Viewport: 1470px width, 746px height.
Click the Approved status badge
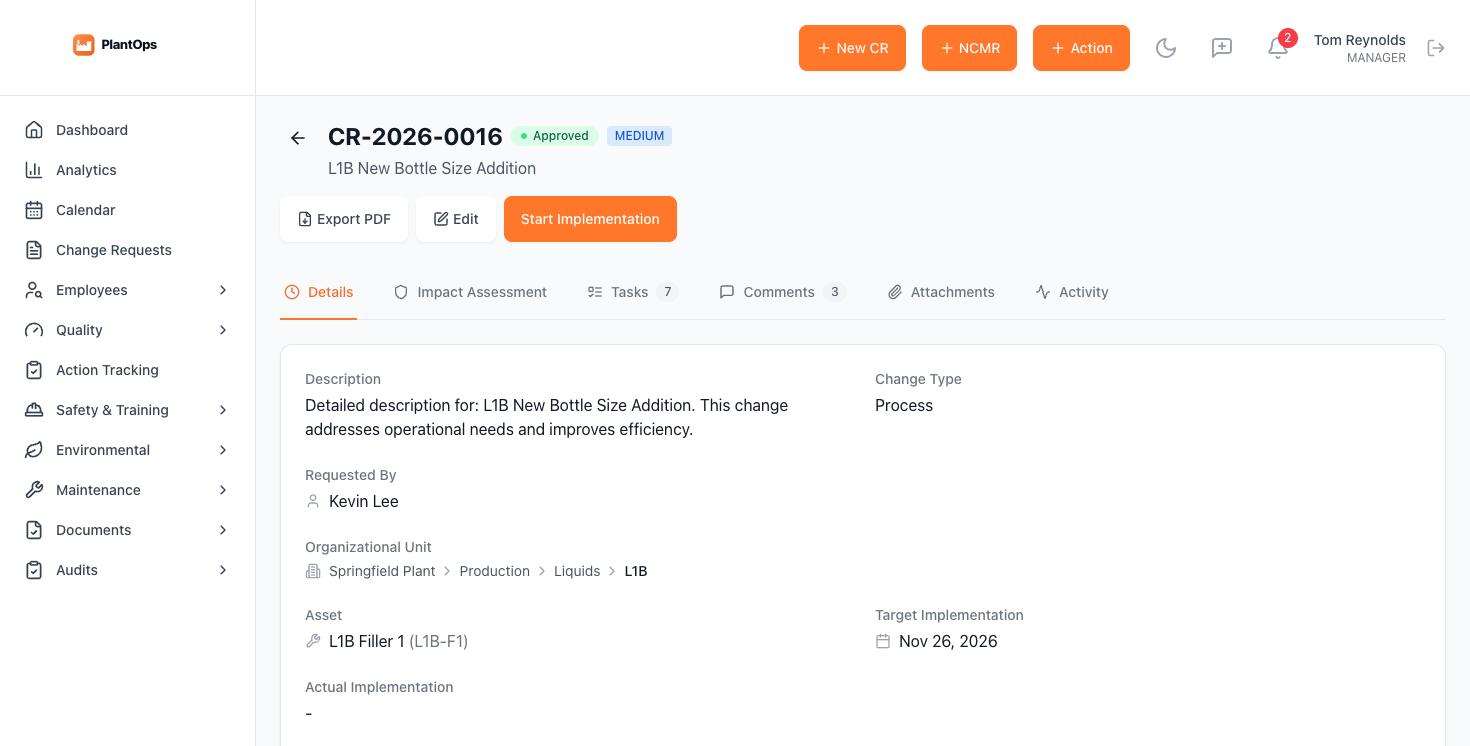[555, 136]
